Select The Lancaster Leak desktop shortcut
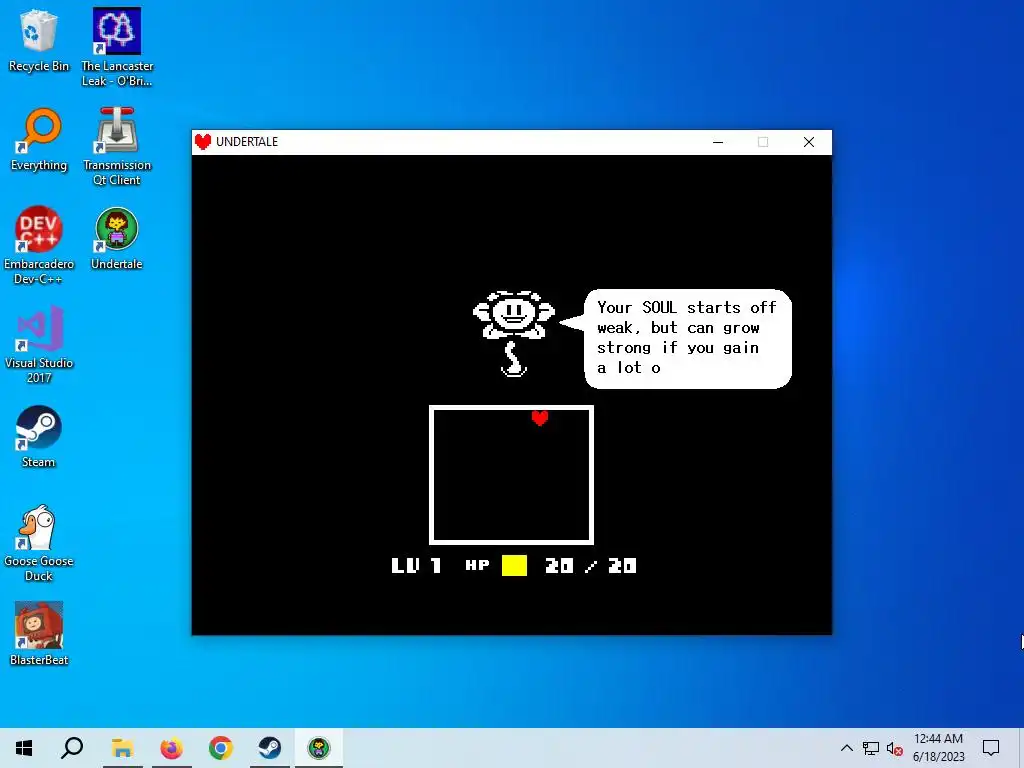This screenshot has height=768, width=1024. (x=117, y=47)
